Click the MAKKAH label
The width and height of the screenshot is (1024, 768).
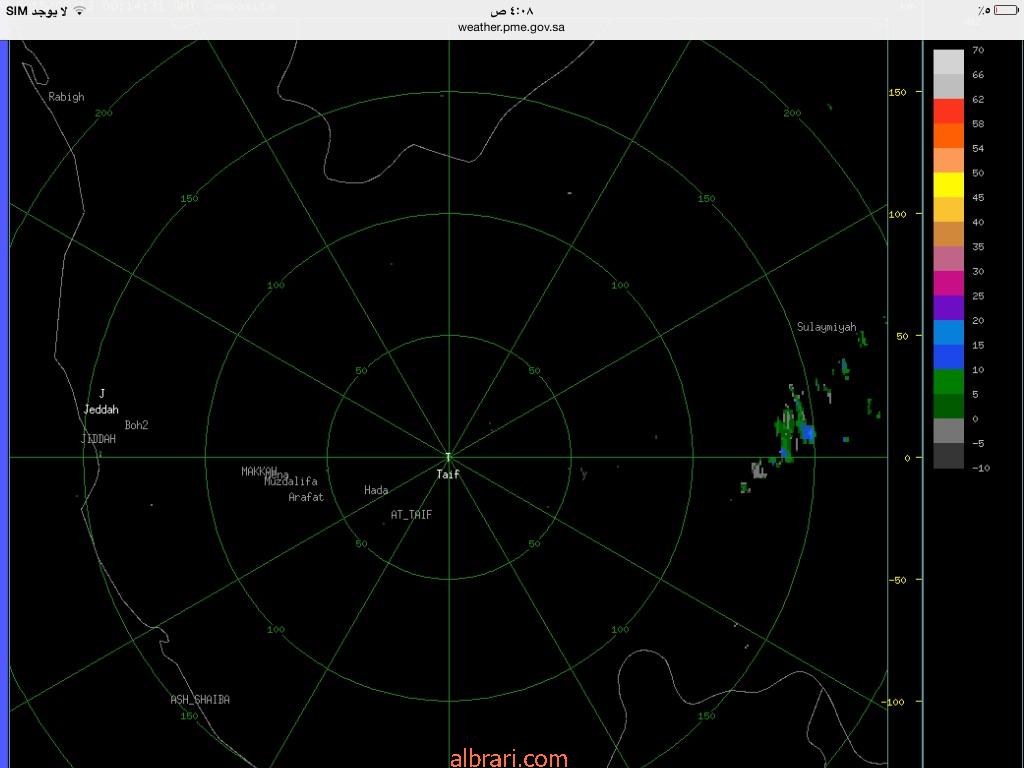tap(259, 471)
